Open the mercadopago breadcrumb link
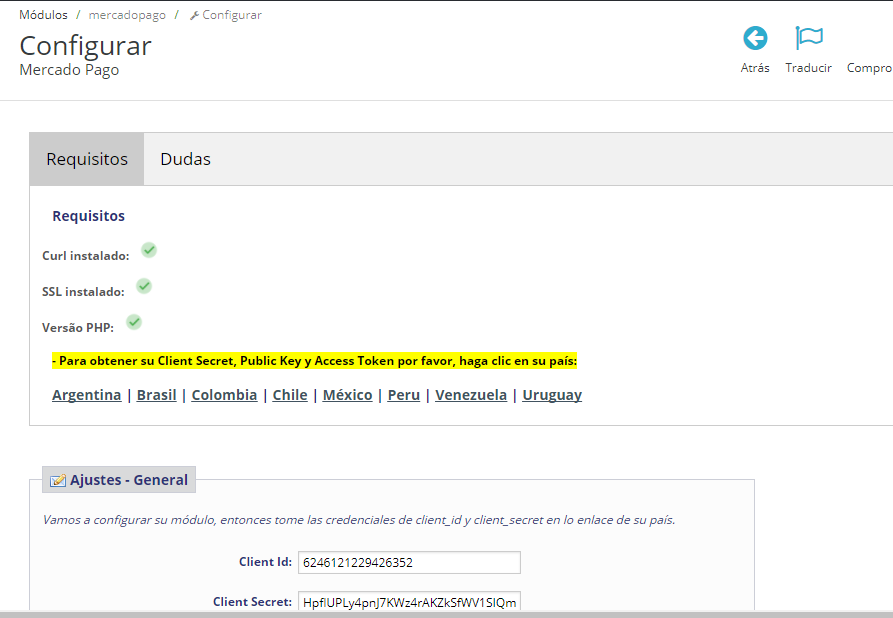Screen dimensions: 893x618 click(127, 15)
